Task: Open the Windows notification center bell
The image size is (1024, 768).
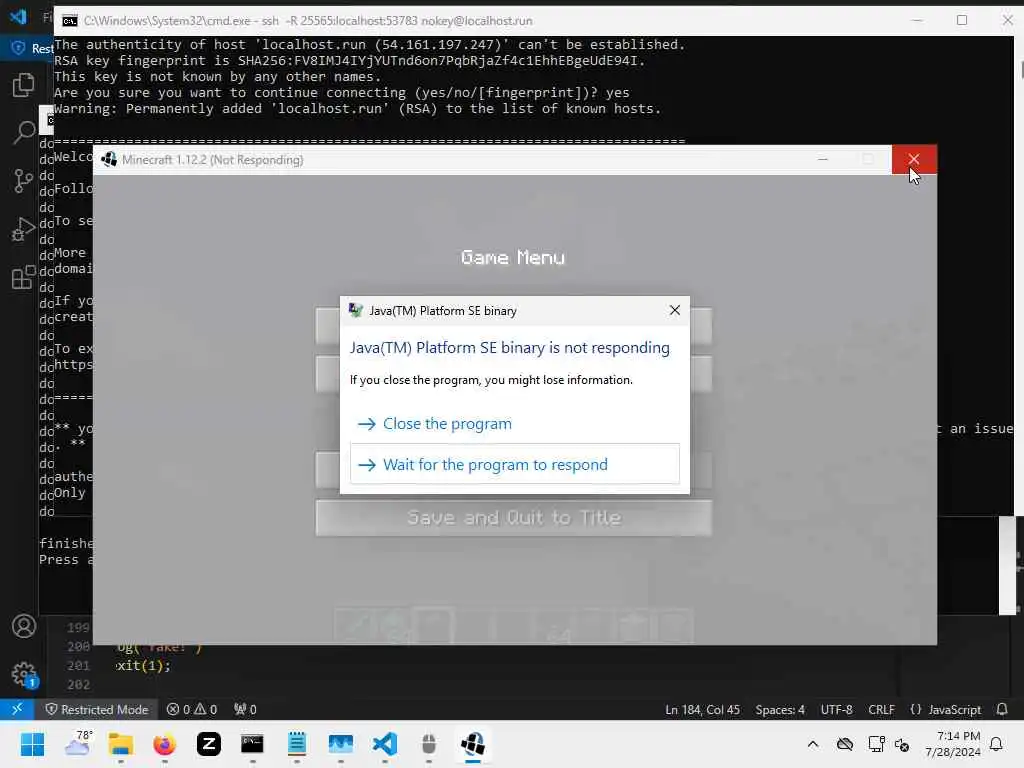Action: pos(996,744)
